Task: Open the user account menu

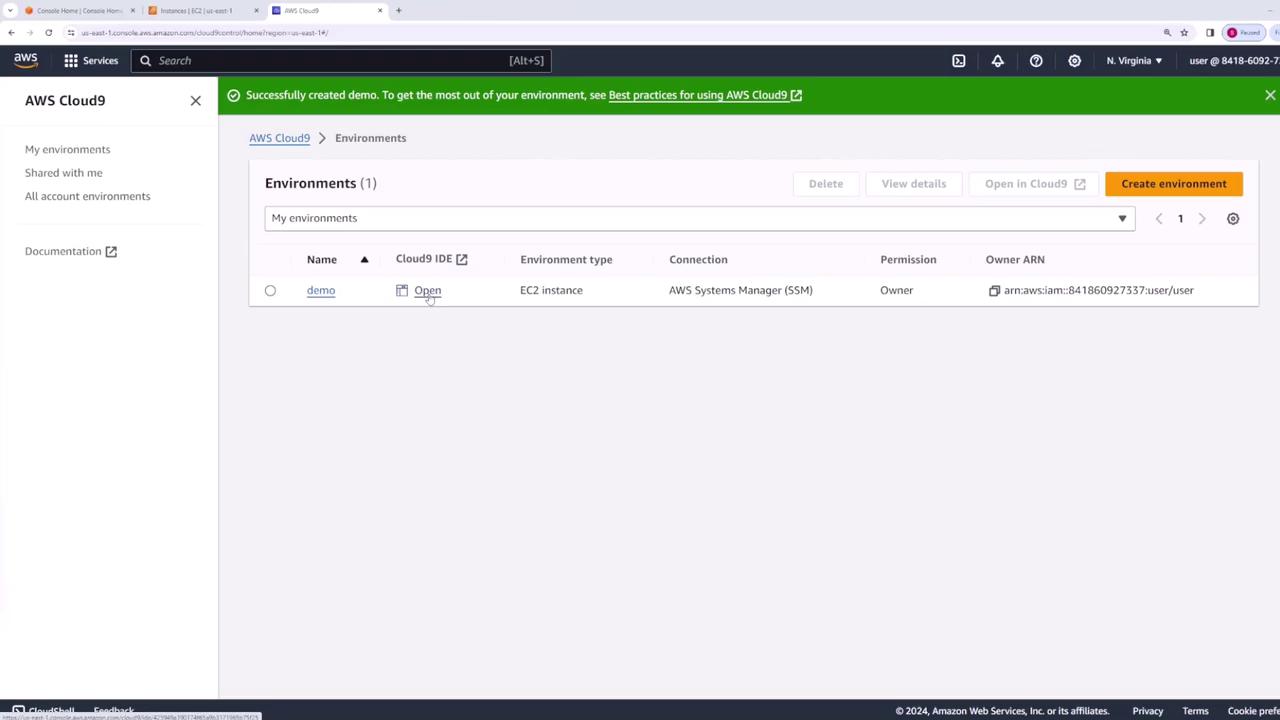Action: tap(1234, 61)
